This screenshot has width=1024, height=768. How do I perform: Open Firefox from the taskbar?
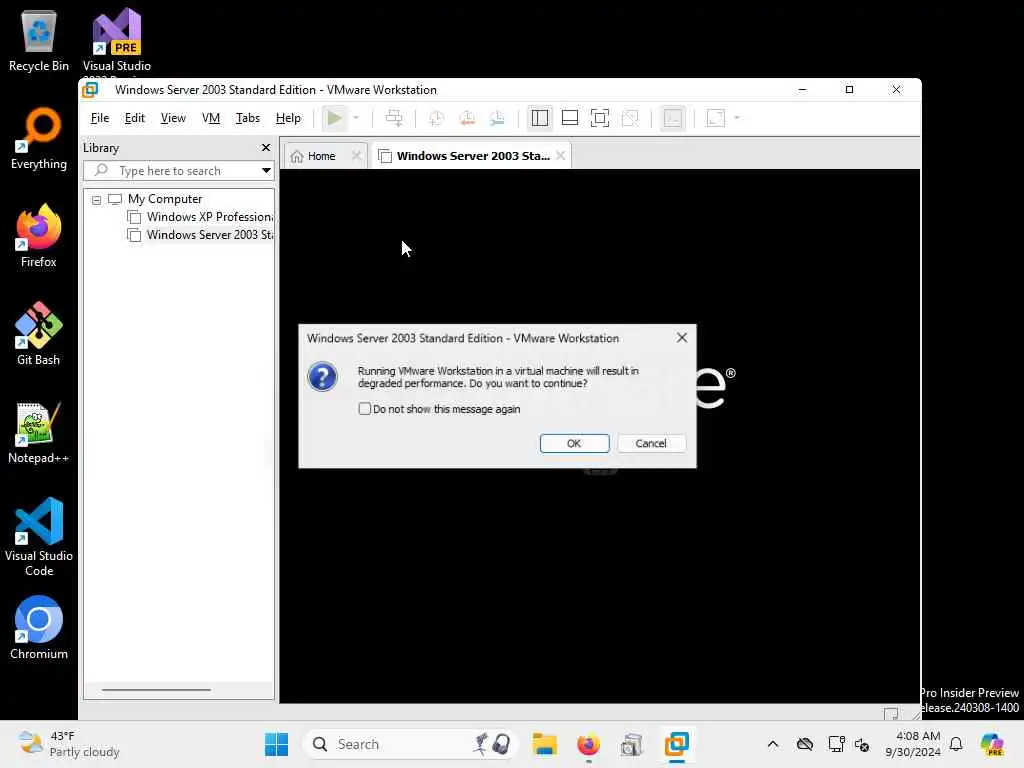(588, 744)
